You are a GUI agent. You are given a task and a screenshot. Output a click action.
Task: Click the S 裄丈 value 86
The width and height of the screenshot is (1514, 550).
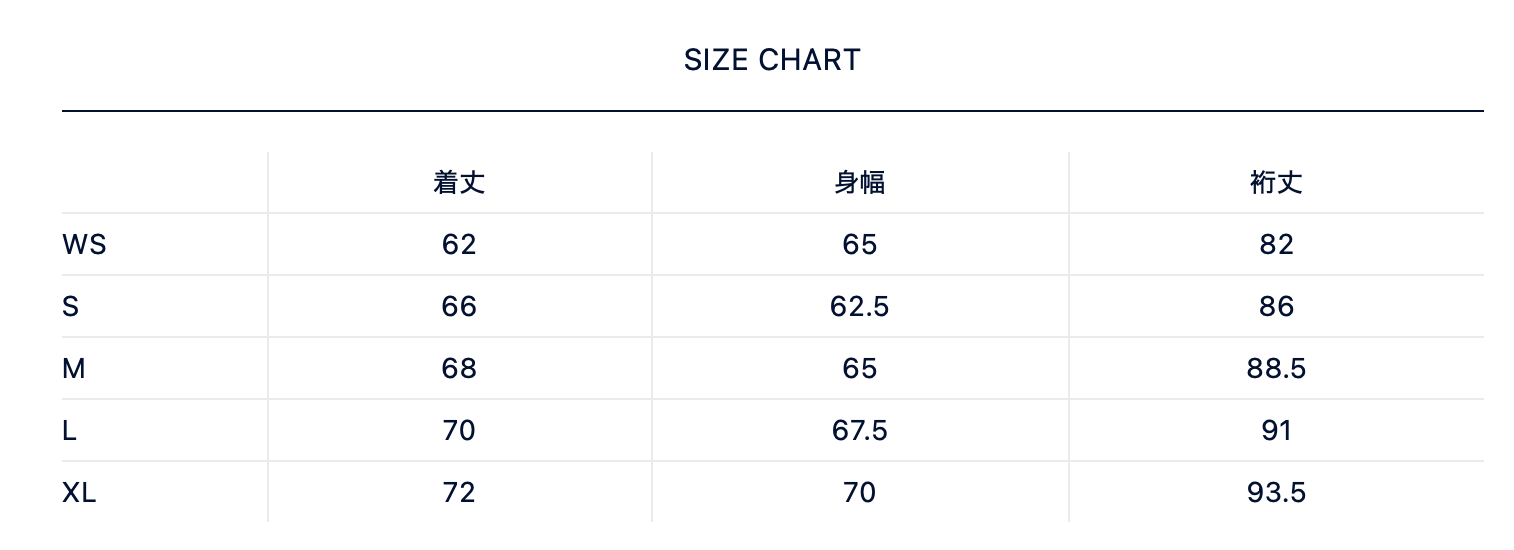point(1276,306)
